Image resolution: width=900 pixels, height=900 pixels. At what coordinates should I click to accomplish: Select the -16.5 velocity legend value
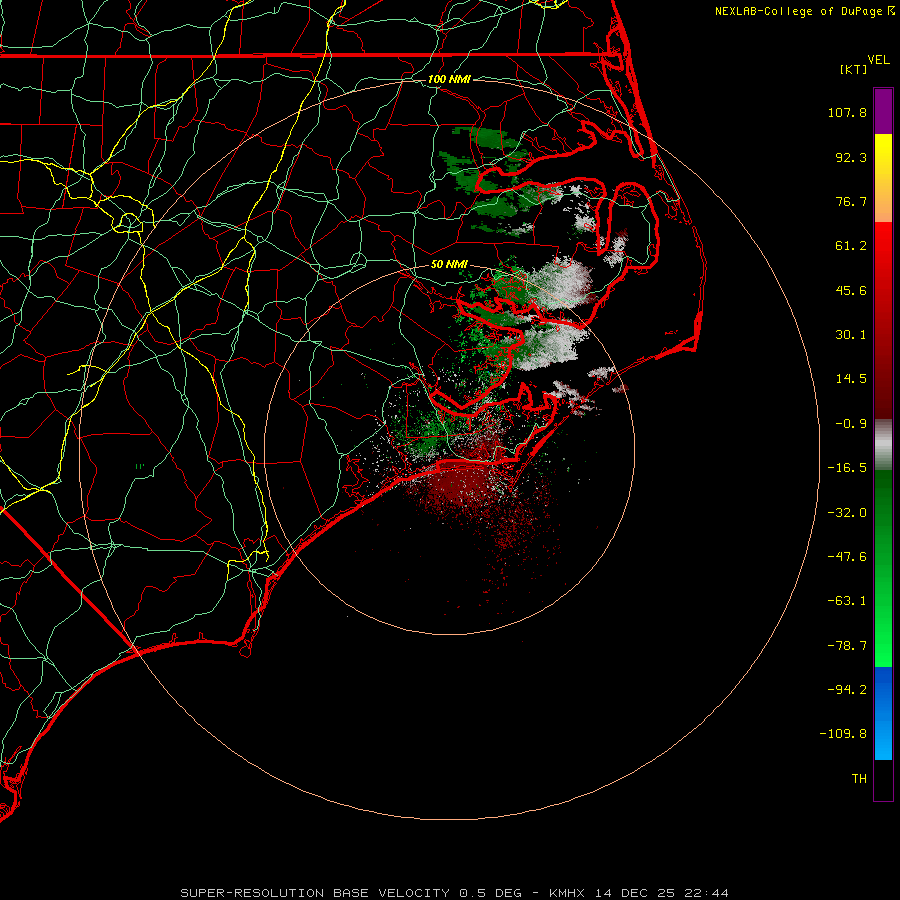[x=847, y=468]
